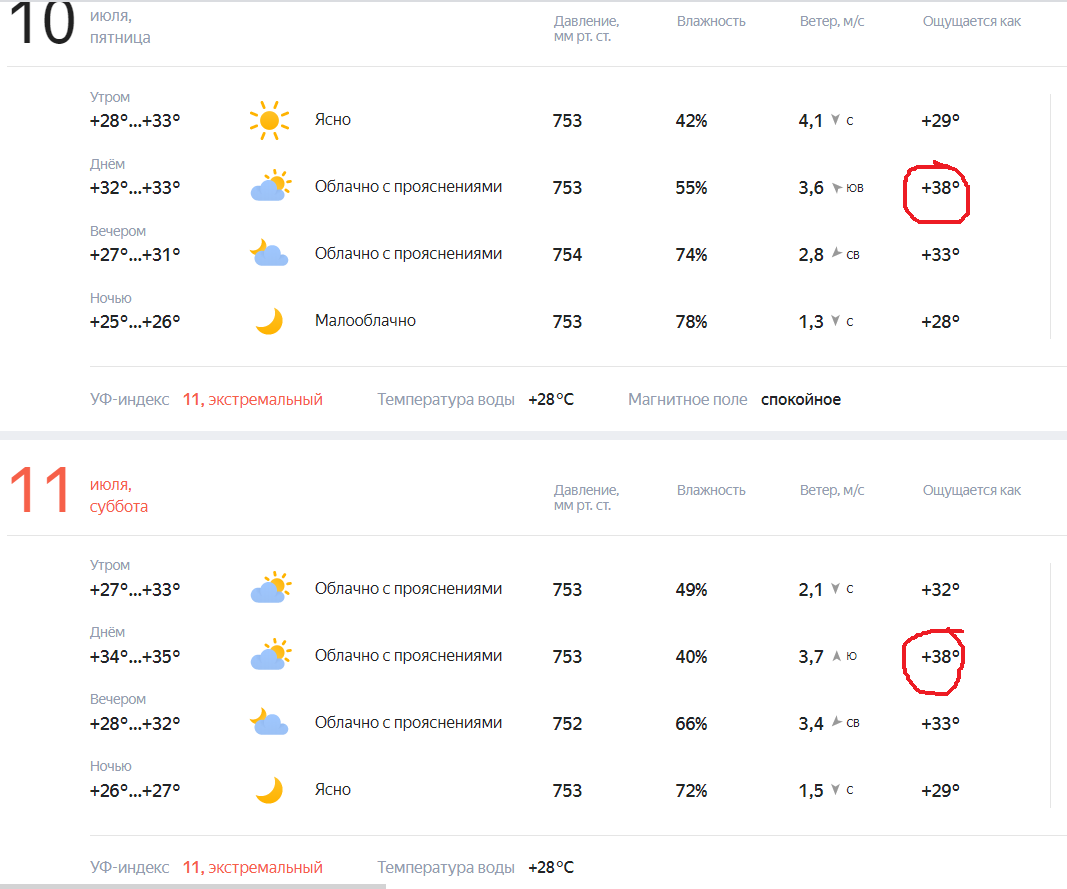Click the wind direction arrow beside 3,7 ю

pyautogui.click(x=836, y=656)
